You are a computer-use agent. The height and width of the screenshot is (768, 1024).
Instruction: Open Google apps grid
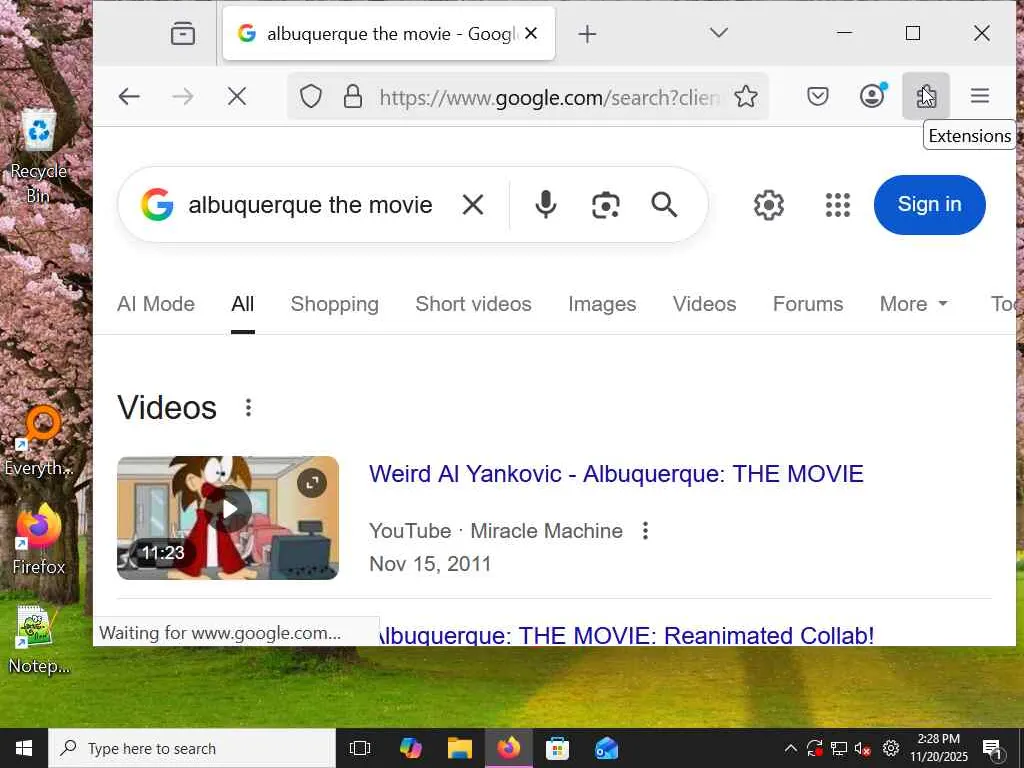pyautogui.click(x=838, y=205)
